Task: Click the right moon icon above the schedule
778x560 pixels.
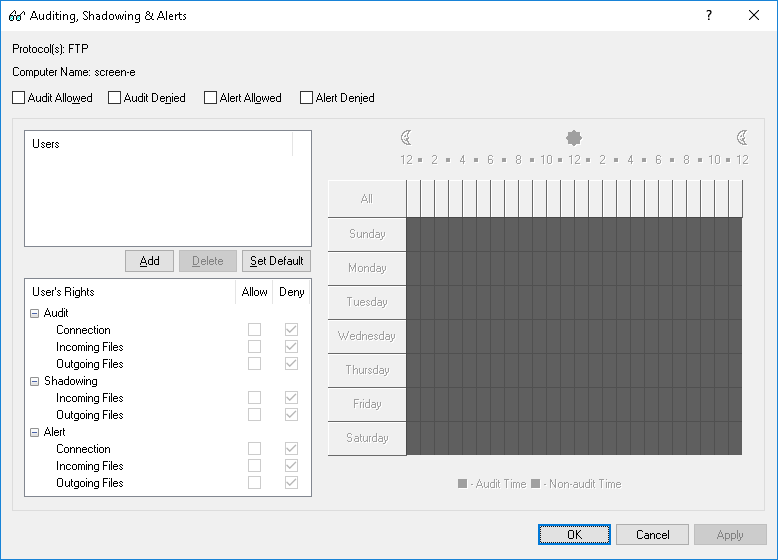Action: [742, 138]
